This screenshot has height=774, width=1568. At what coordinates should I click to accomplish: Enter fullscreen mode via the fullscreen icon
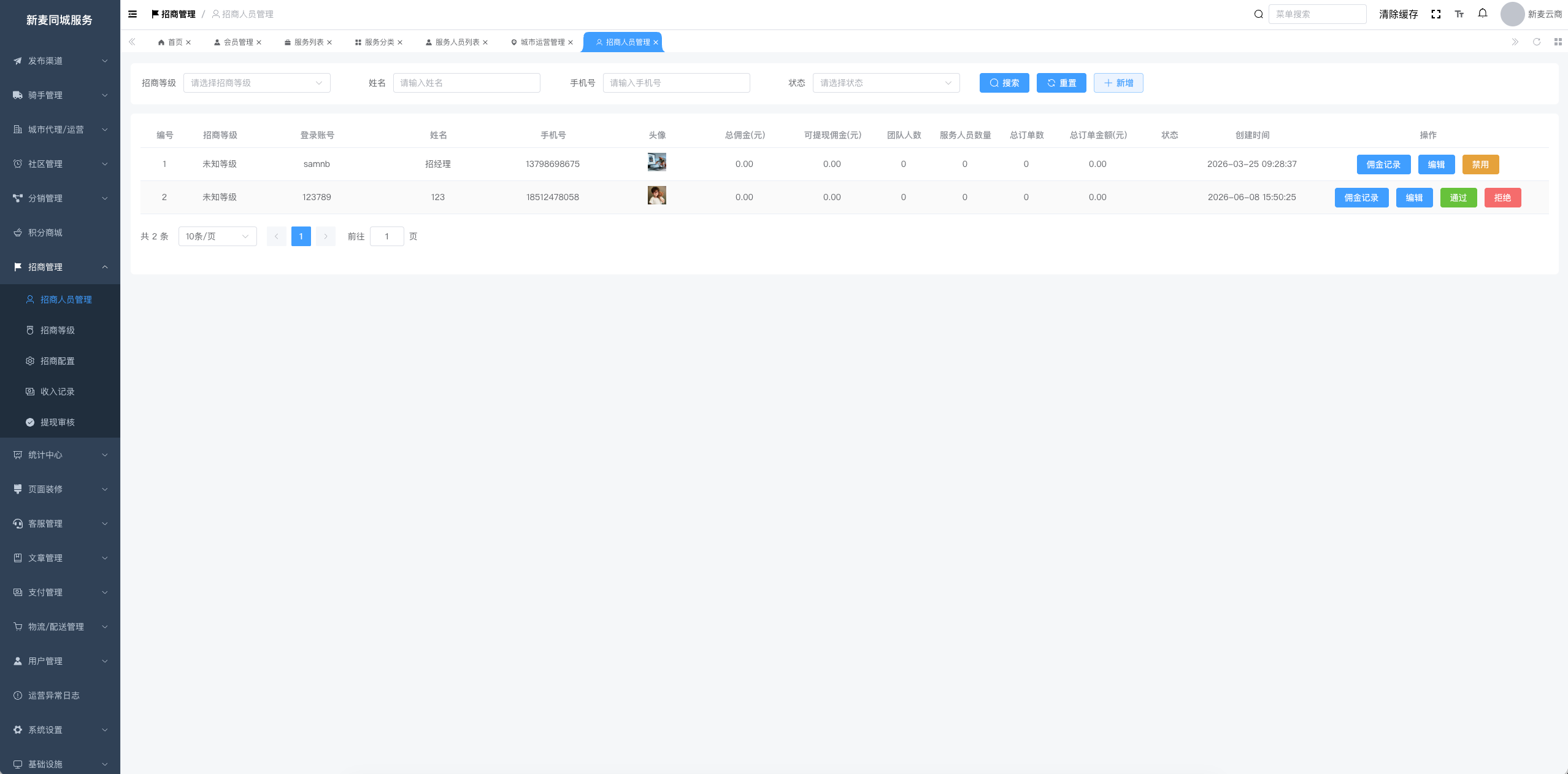point(1436,14)
